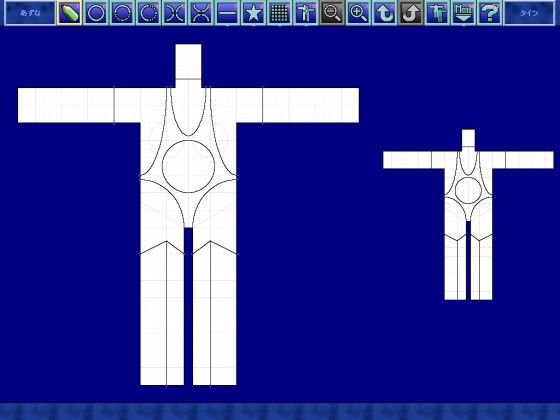Zoom out with the minus magnifier

[332, 13]
